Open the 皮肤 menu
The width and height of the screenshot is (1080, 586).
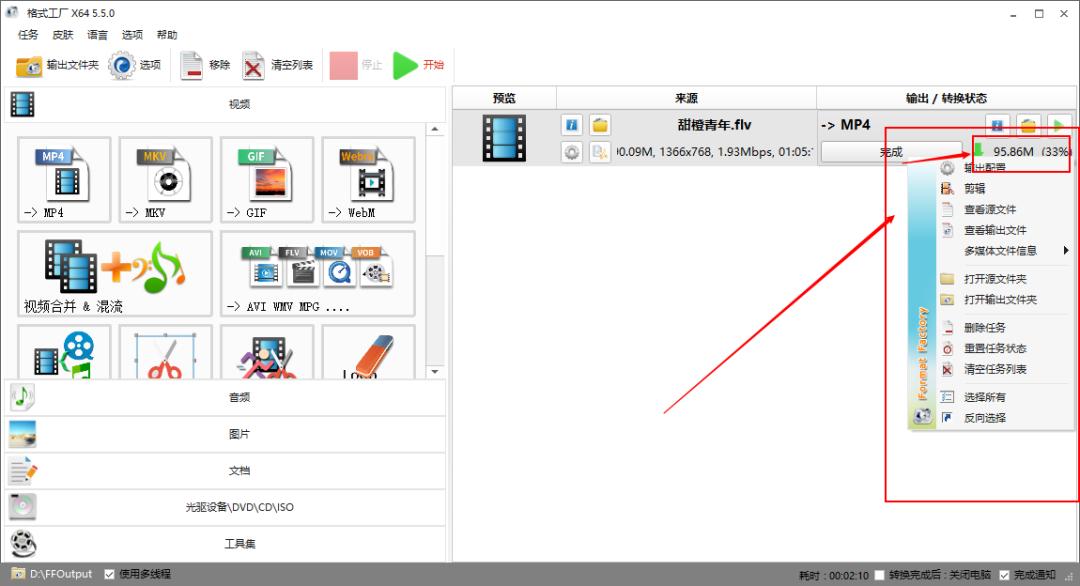pos(63,34)
